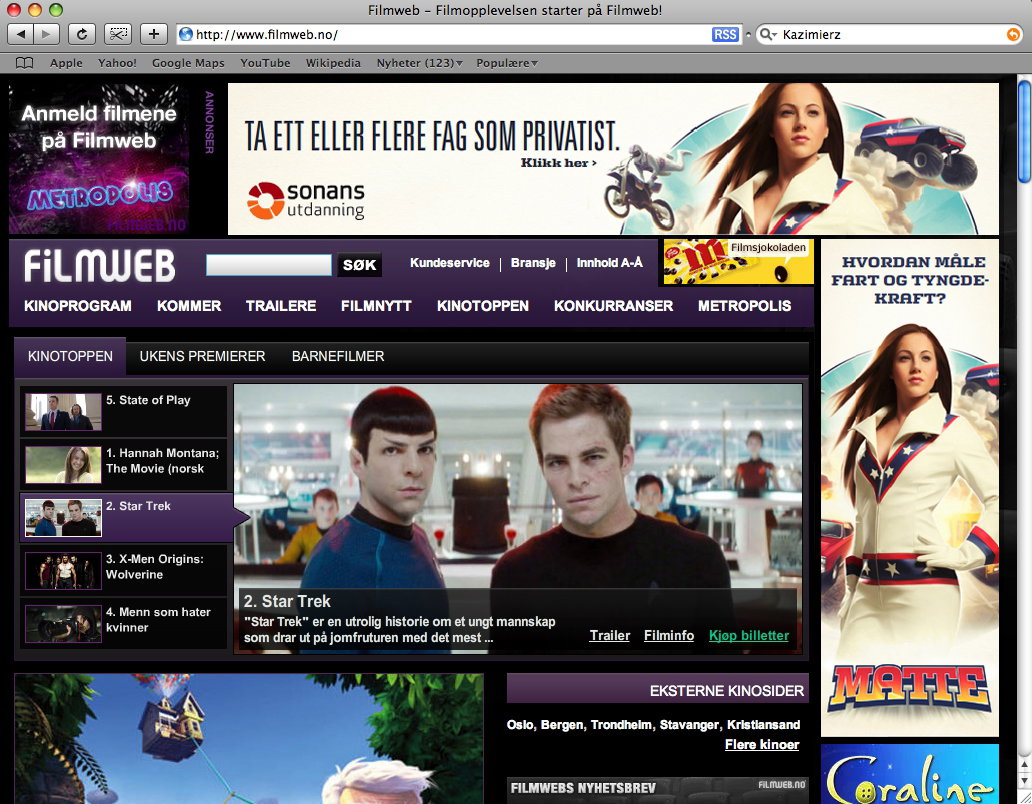Open the bookmarks book icon
Image resolution: width=1032 pixels, height=804 pixels.
pos(24,63)
